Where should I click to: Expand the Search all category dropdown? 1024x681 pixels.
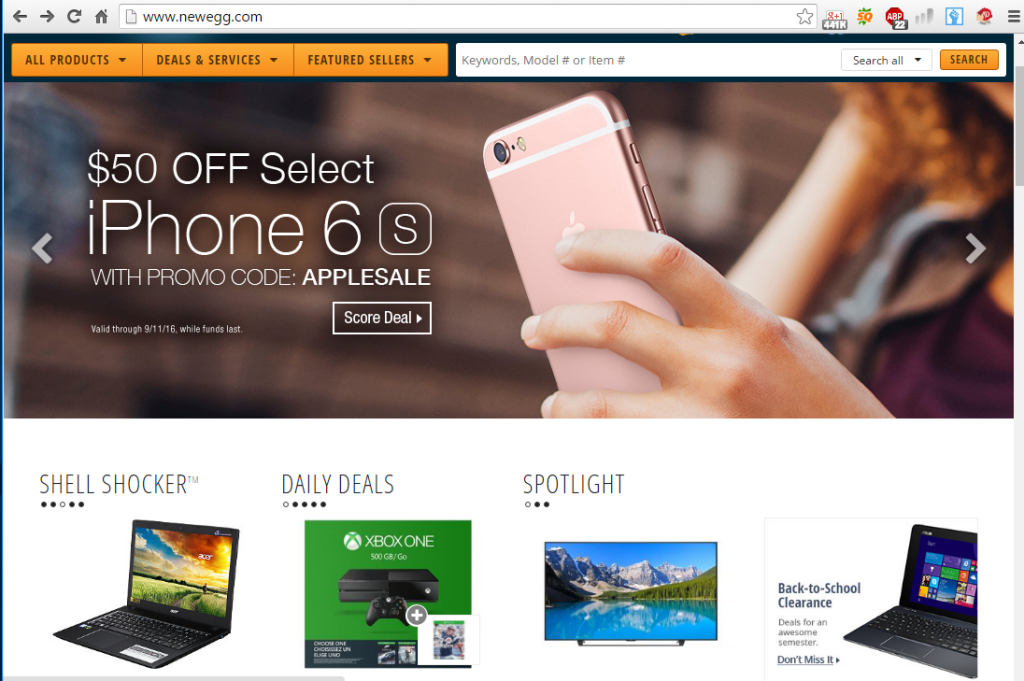(886, 60)
